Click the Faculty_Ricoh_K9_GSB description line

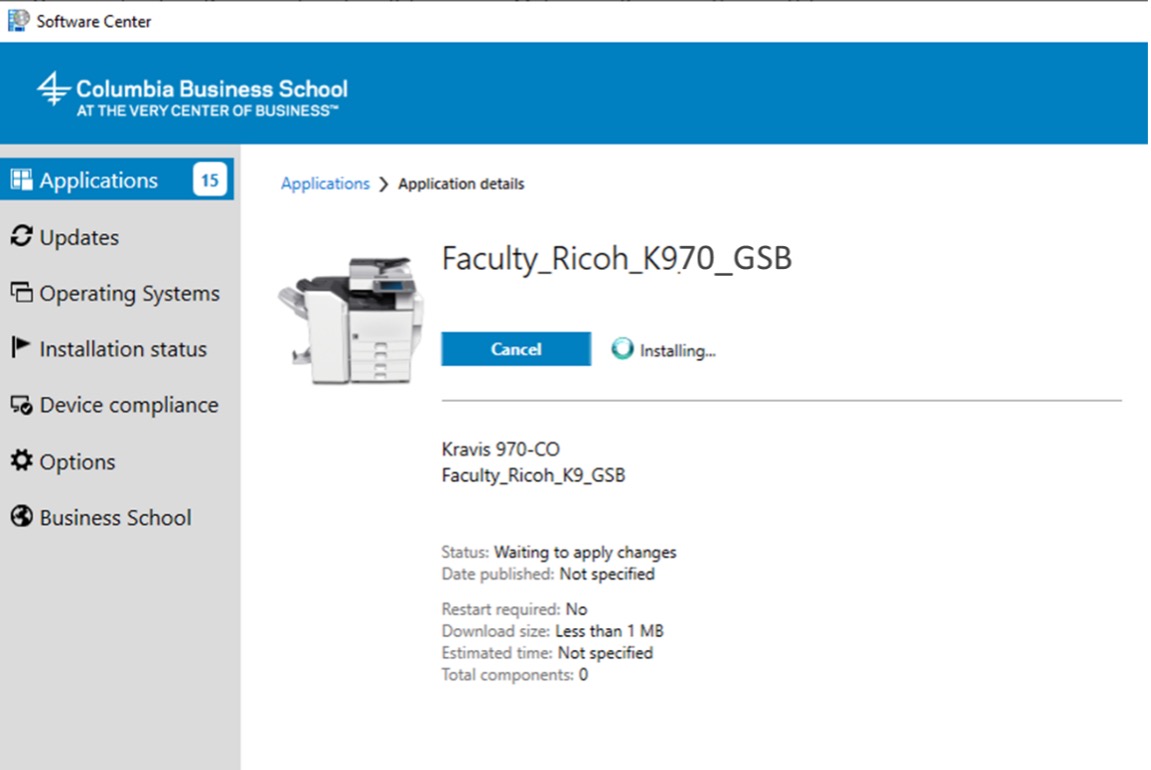(534, 475)
